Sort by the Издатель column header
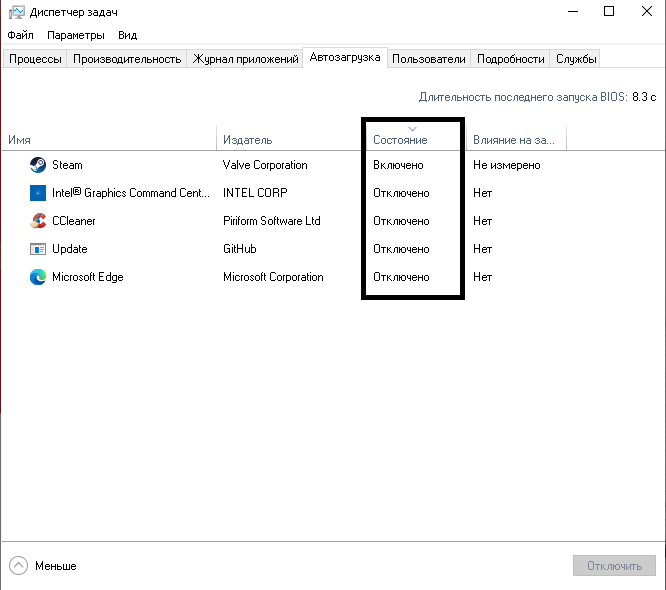The width and height of the screenshot is (666, 590). coord(248,140)
